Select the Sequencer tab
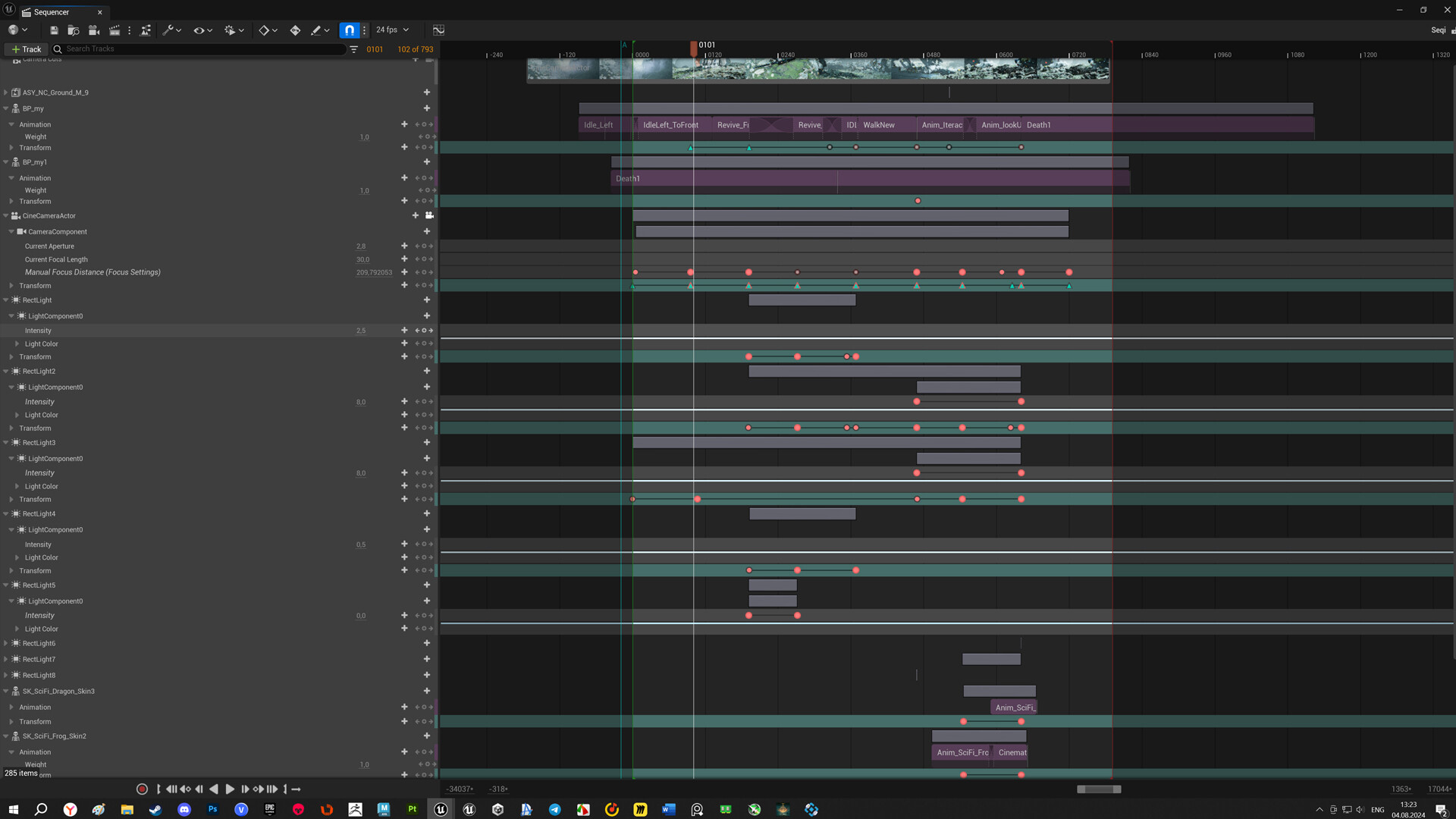This screenshot has width=1456, height=819. pyautogui.click(x=52, y=12)
